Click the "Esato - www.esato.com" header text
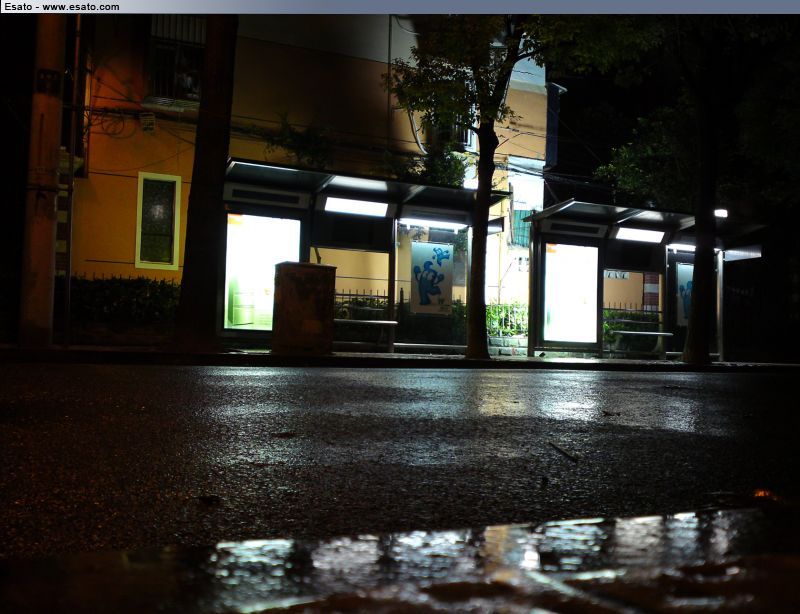This screenshot has height=614, width=800. click(62, 7)
